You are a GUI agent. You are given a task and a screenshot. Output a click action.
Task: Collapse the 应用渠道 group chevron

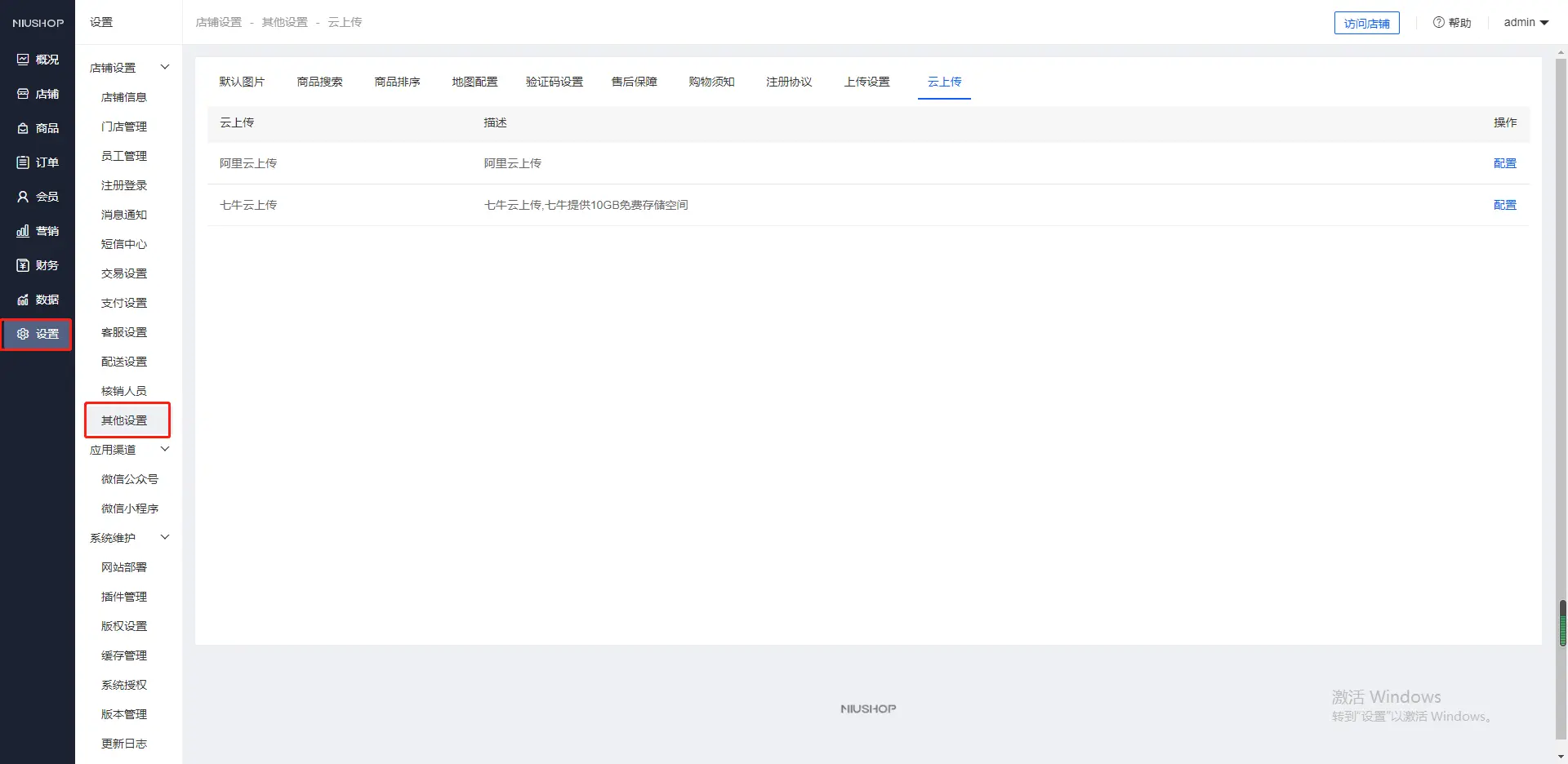(x=165, y=449)
